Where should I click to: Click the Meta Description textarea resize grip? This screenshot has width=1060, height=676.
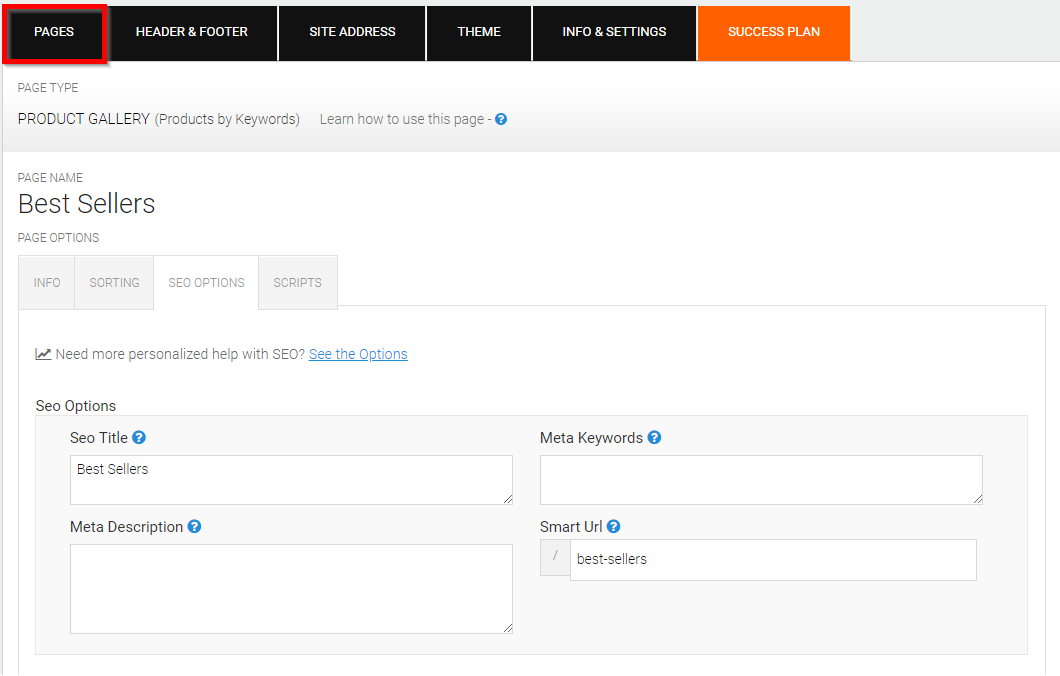[508, 628]
